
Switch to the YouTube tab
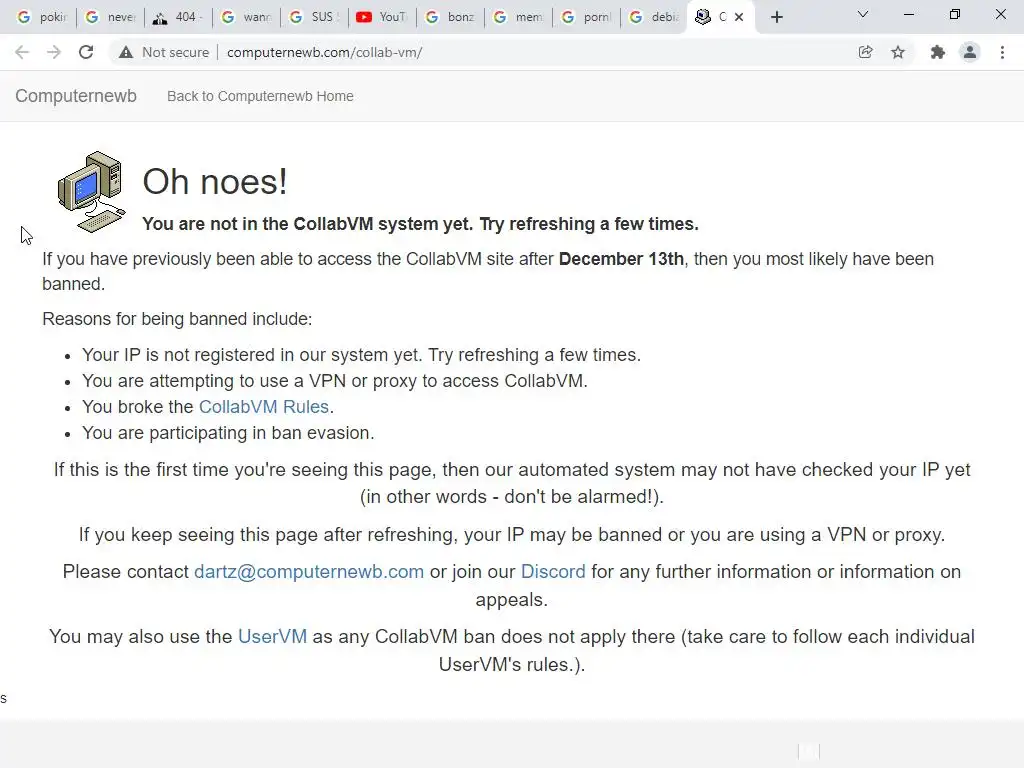point(383,17)
